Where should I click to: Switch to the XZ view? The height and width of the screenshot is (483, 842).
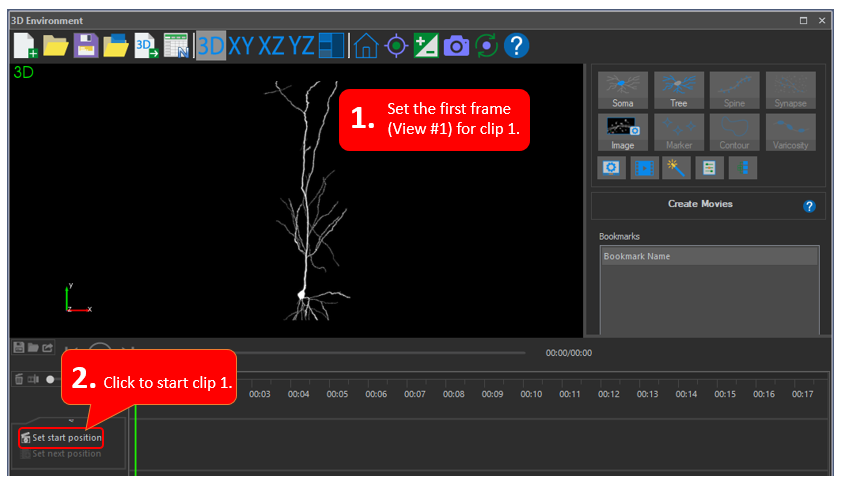(271, 45)
